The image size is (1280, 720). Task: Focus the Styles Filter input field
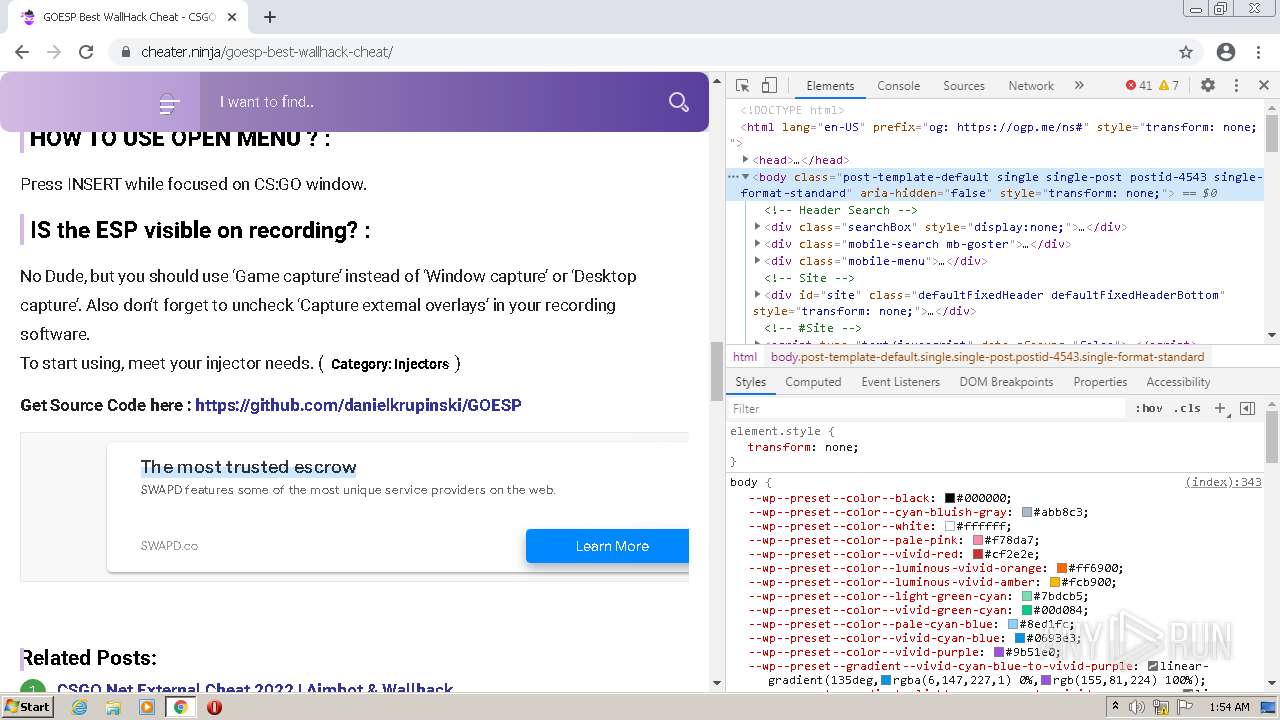[927, 409]
